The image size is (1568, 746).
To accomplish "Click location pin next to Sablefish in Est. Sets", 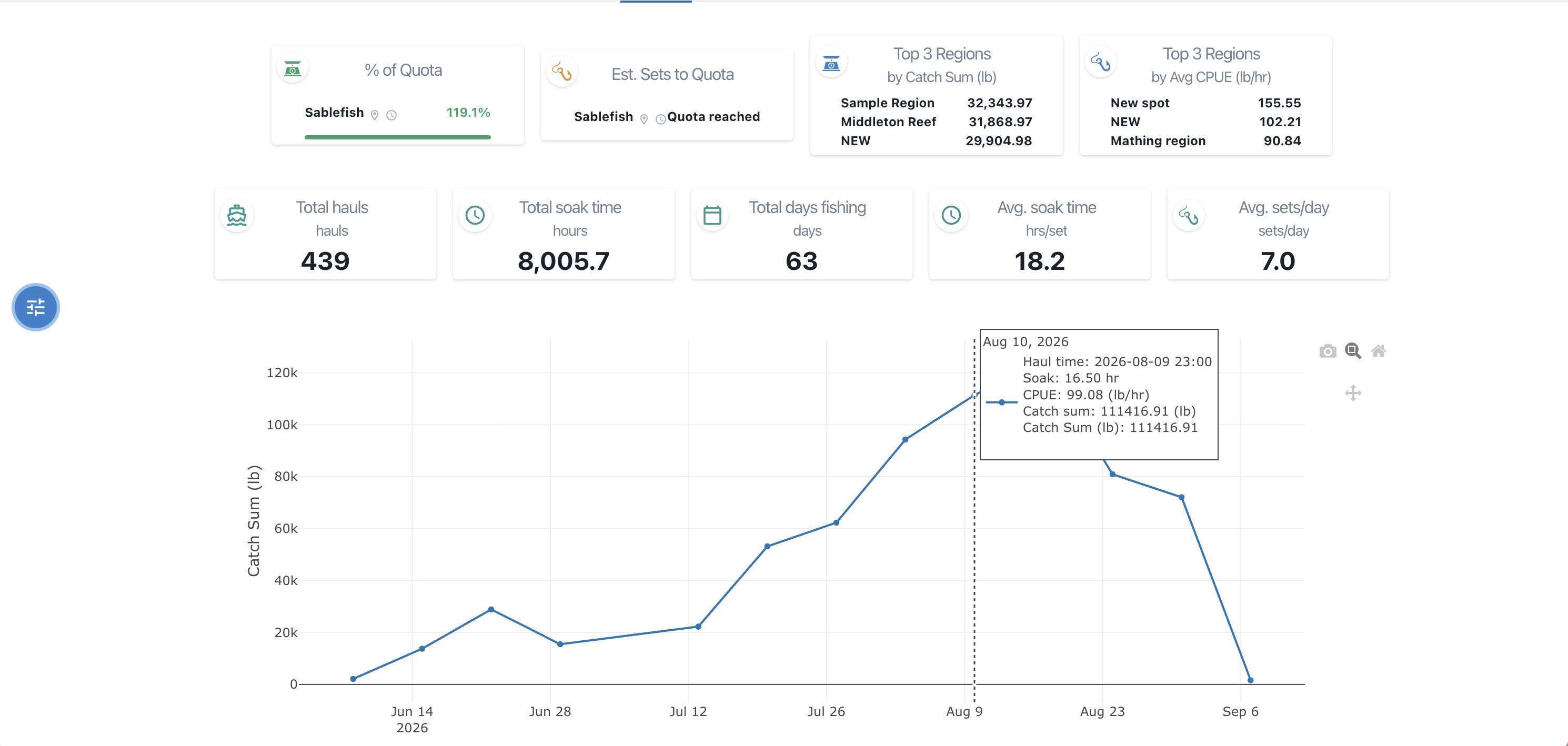I will coord(644,119).
